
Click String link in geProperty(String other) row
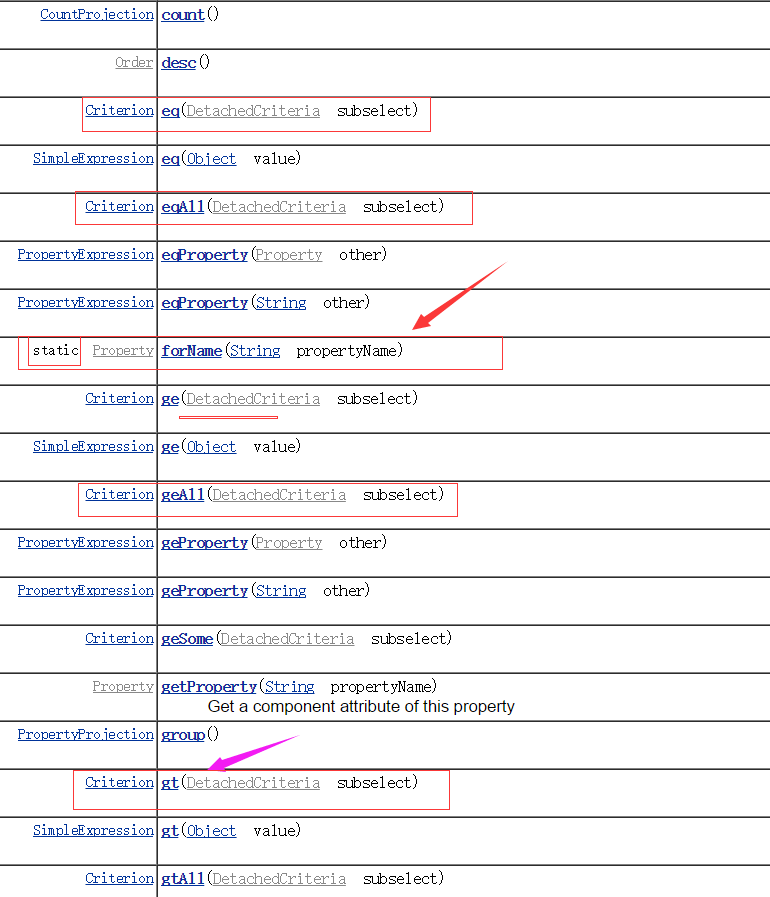[x=280, y=591]
